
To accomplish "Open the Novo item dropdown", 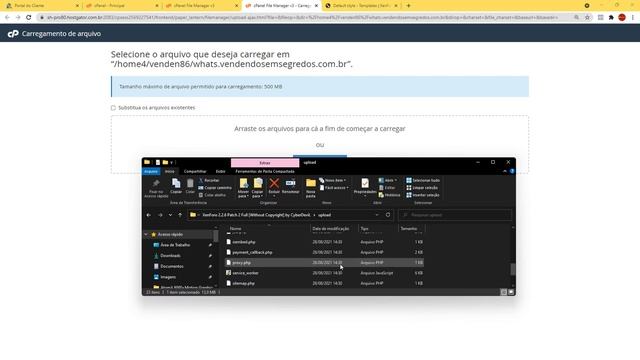I will coord(333,180).
